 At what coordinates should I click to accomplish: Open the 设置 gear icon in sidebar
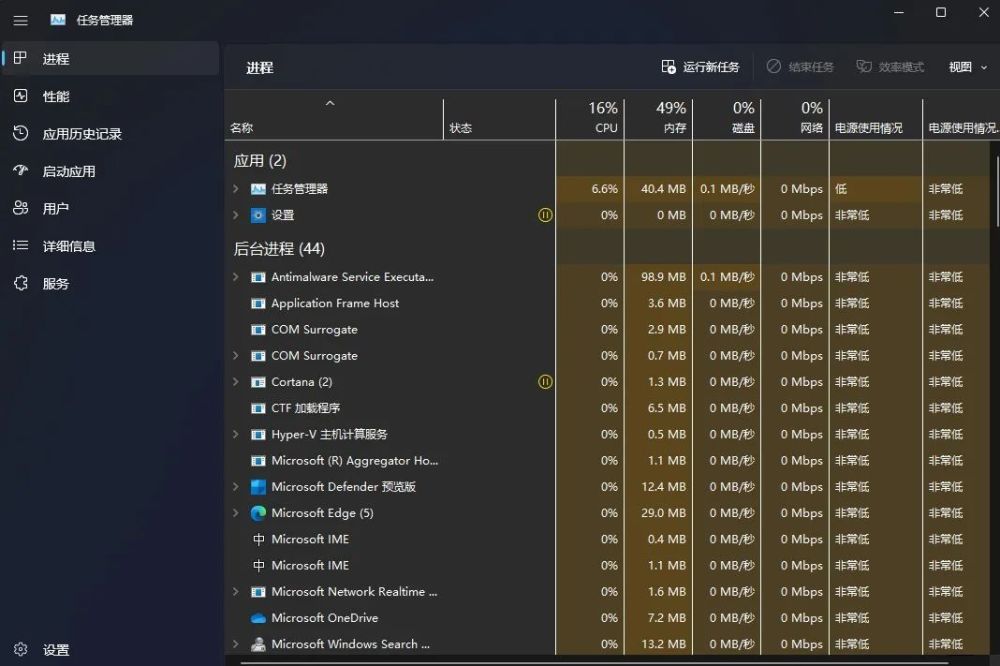pos(20,649)
